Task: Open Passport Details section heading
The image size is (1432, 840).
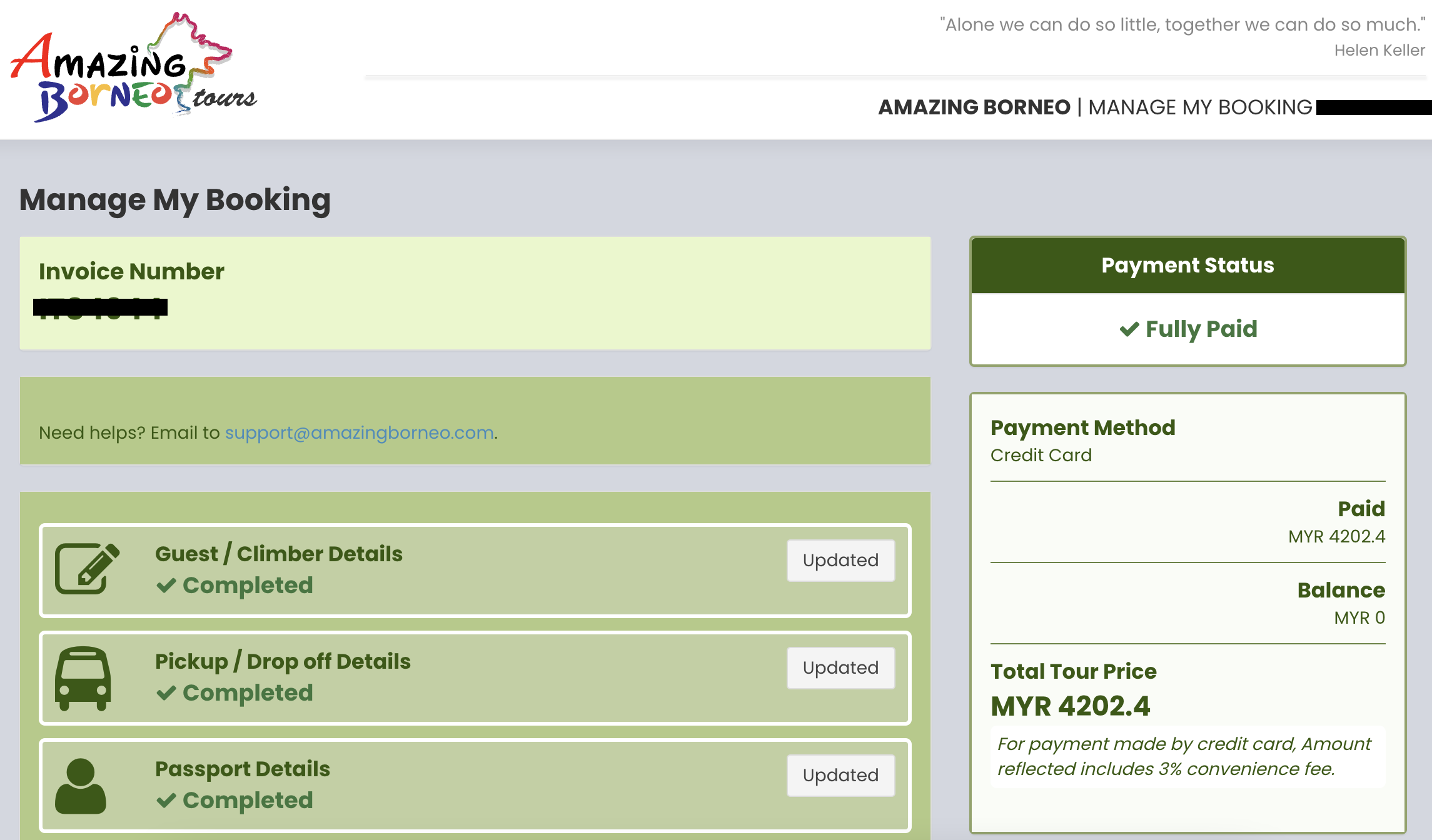Action: 242,769
